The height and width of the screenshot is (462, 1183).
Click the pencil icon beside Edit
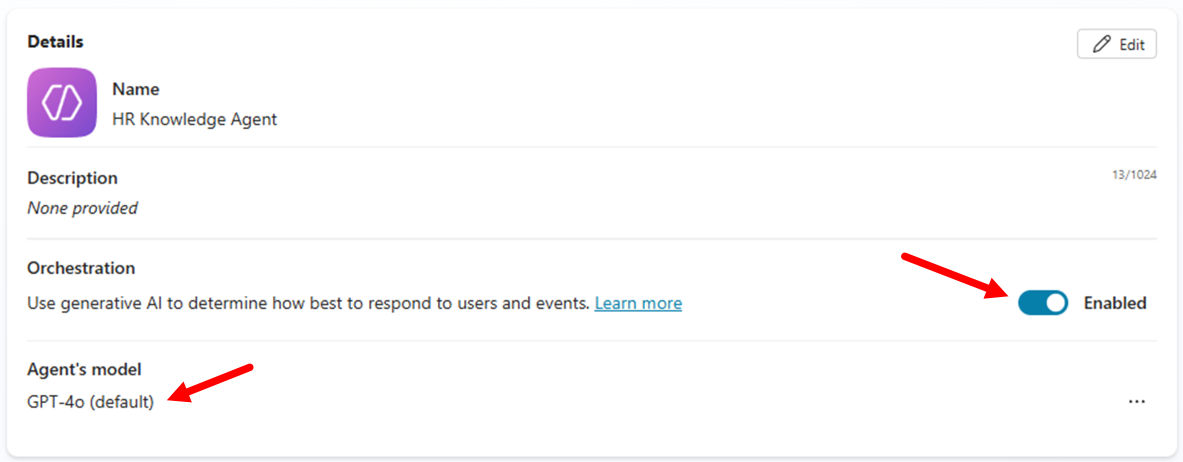(1102, 45)
